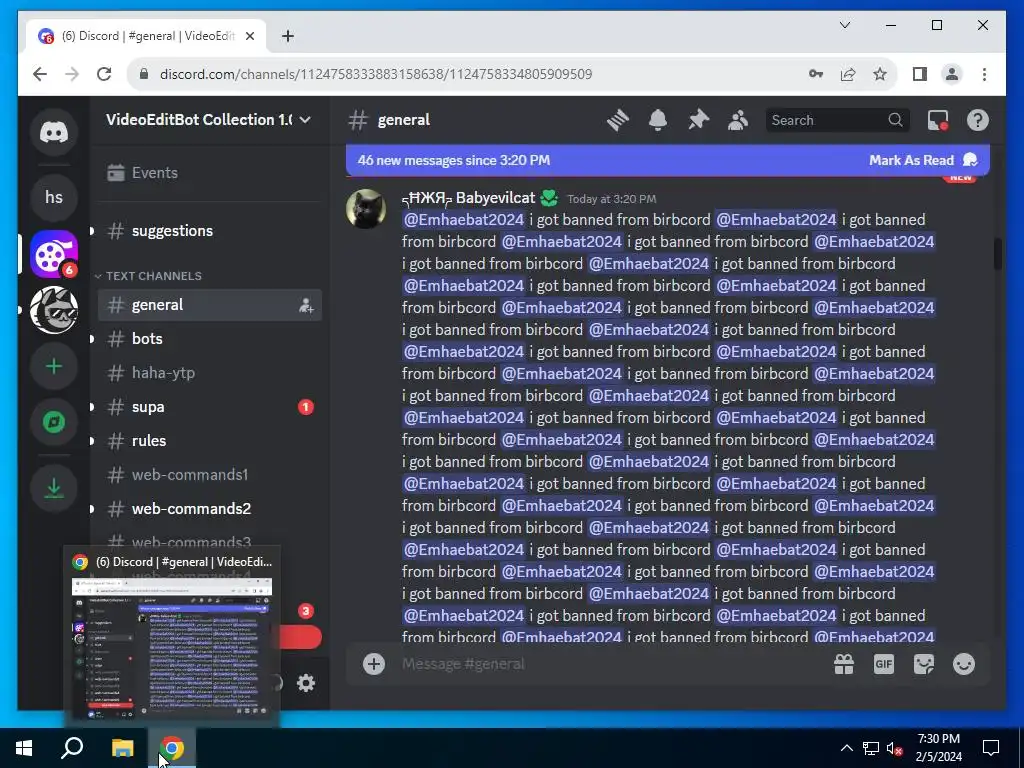Go back in browser history
This screenshot has width=1024, height=768.
[40, 74]
